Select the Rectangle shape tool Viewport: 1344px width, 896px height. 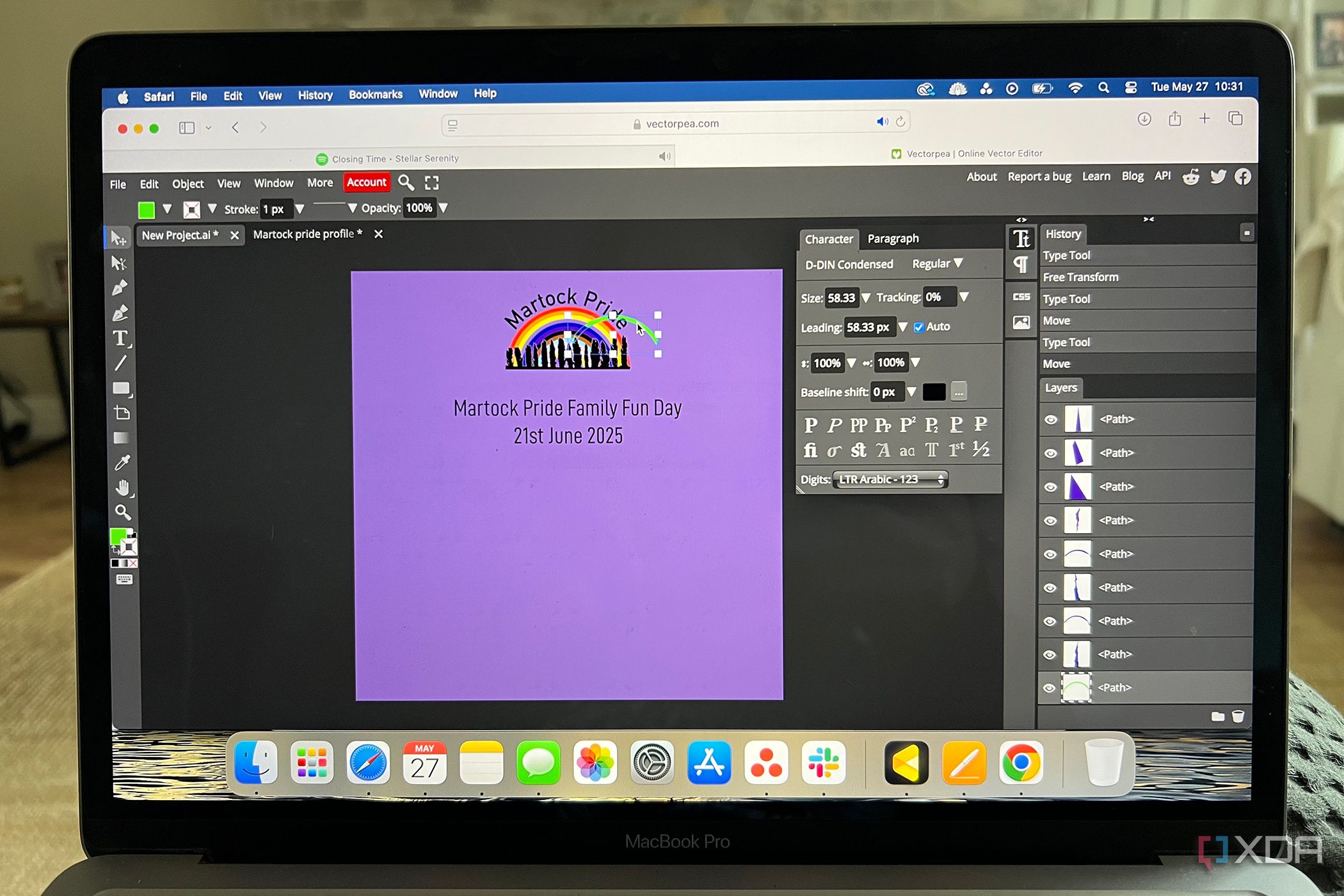point(121,388)
